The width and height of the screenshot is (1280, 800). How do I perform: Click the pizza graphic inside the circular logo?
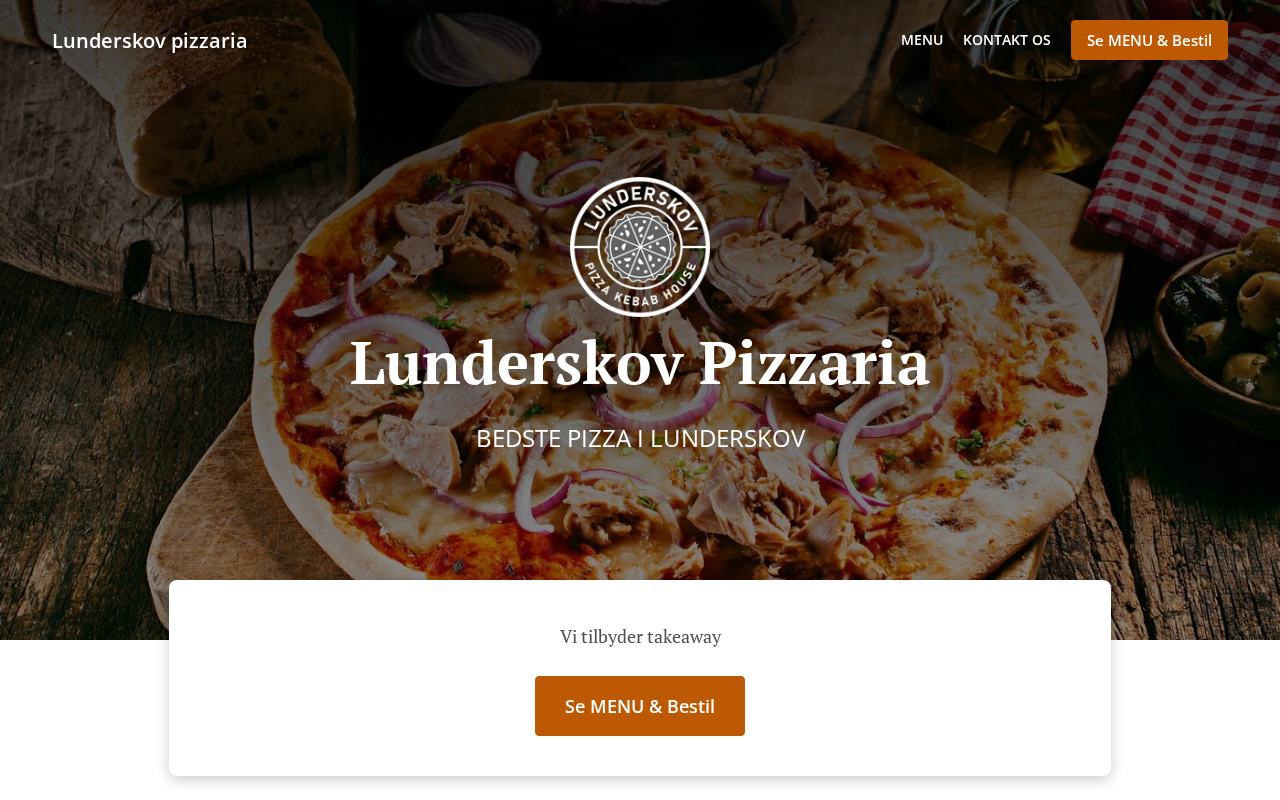pyautogui.click(x=640, y=246)
